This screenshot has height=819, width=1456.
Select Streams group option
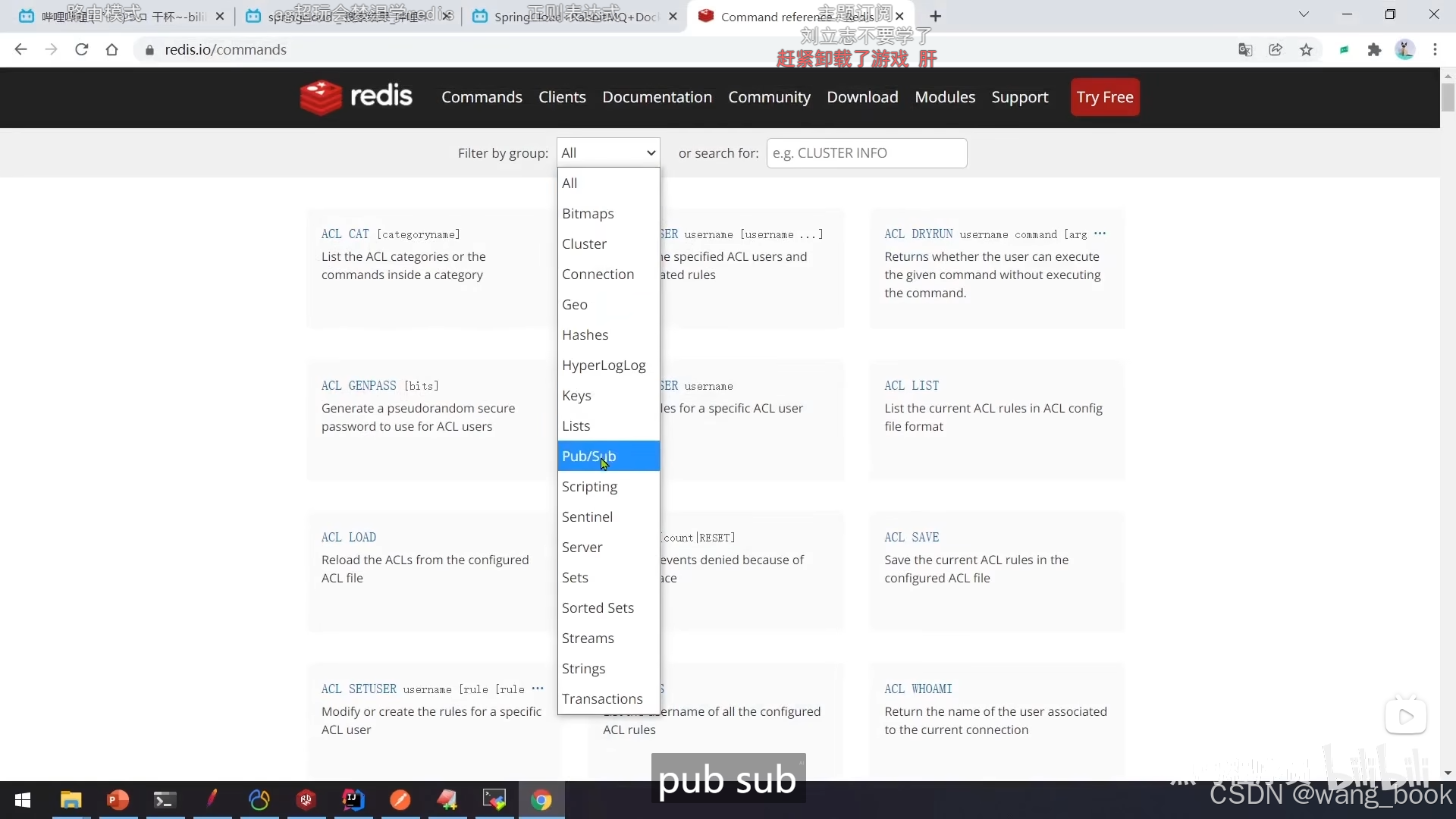click(609, 638)
